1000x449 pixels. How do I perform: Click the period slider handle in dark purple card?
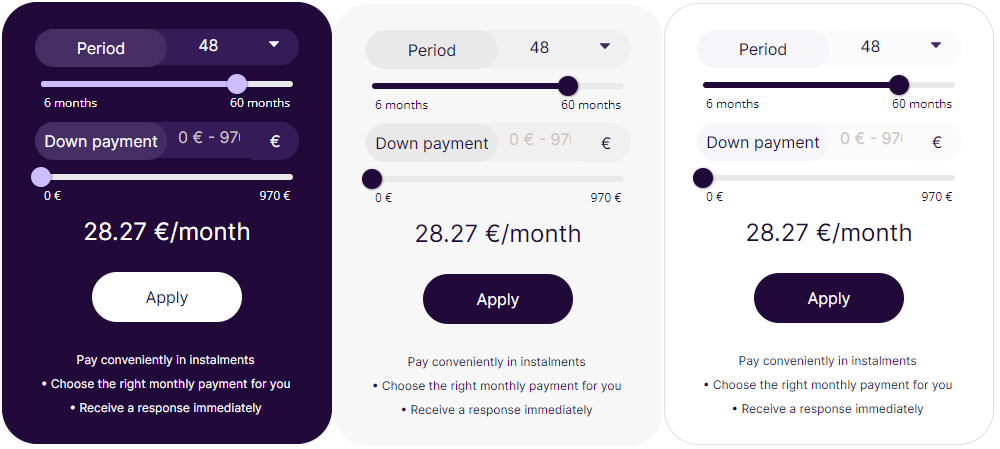[x=237, y=84]
